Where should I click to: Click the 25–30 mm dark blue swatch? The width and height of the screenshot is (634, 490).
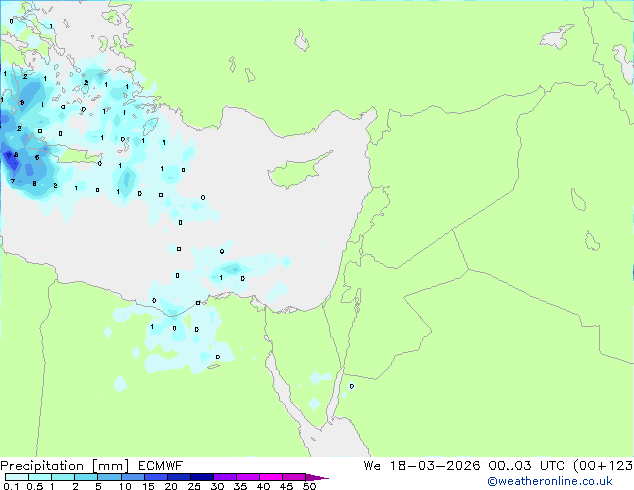[x=202, y=477]
